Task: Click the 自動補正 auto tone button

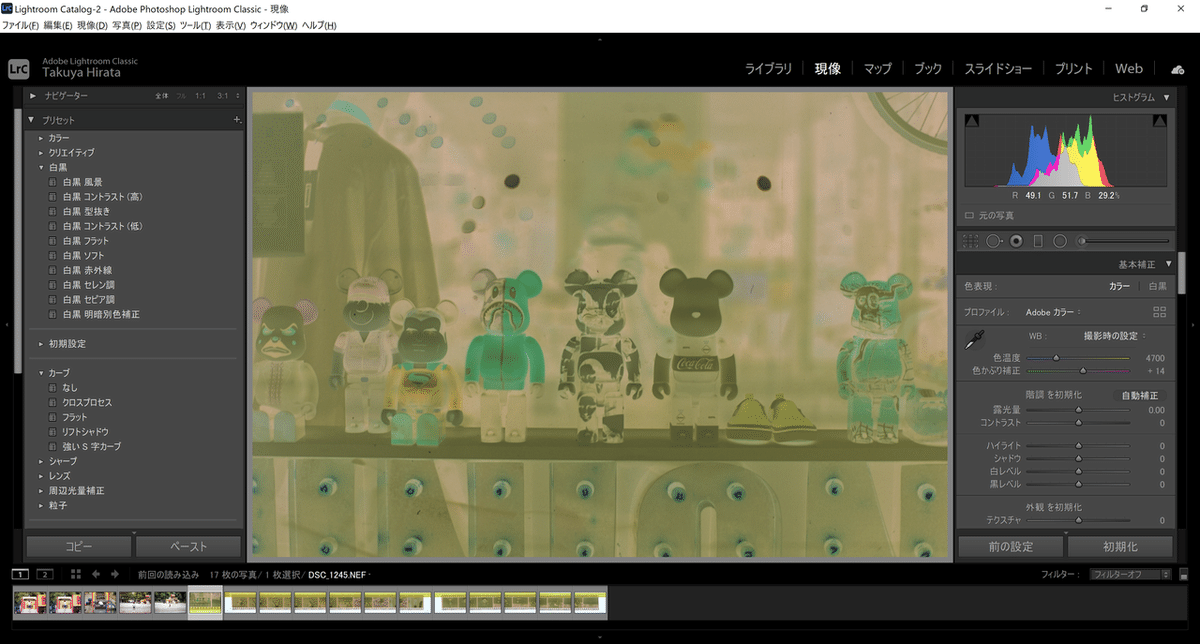Action: click(x=1140, y=396)
